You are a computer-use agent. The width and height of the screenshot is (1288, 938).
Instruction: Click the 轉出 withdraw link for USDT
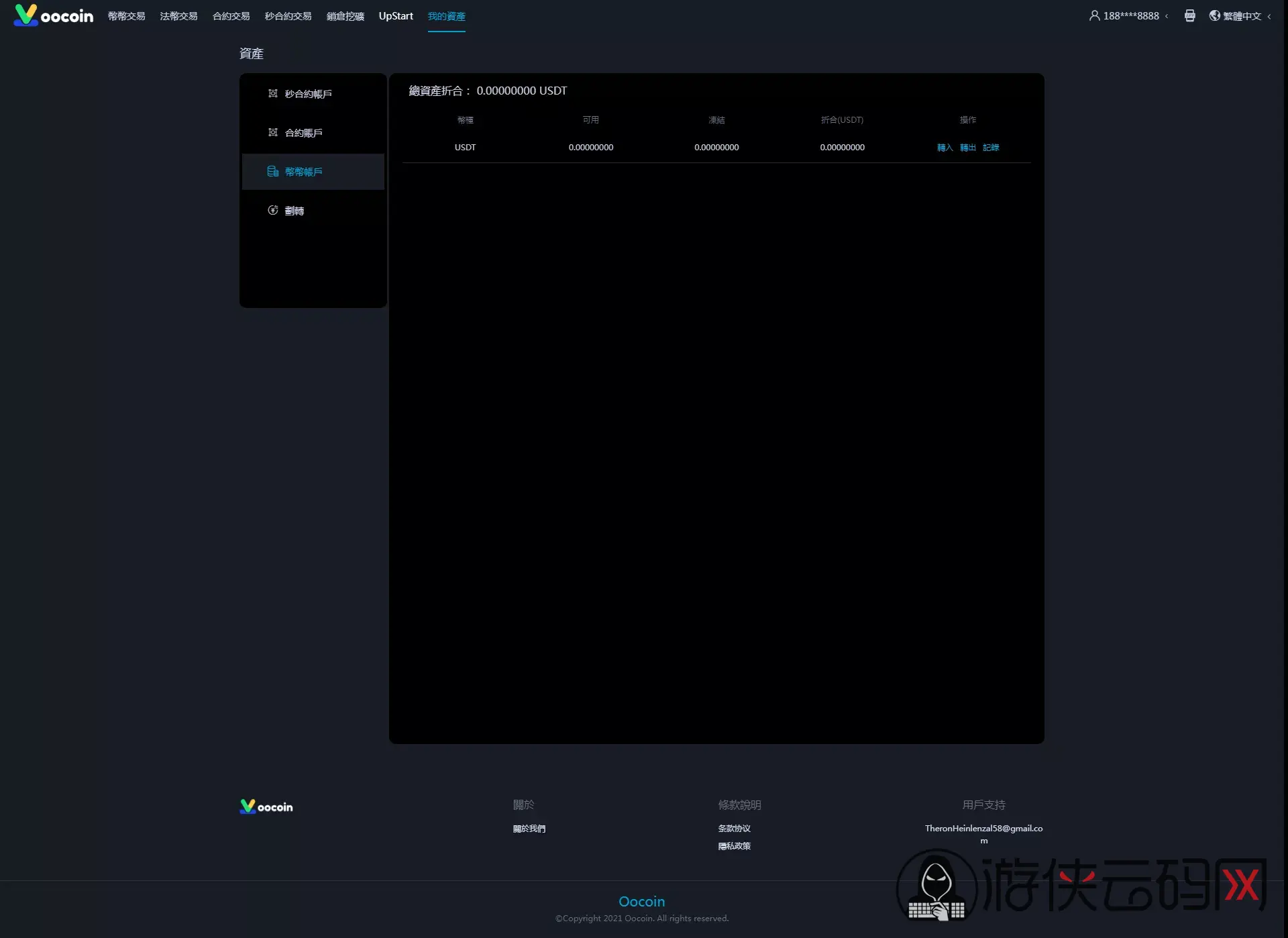pyautogui.click(x=967, y=148)
